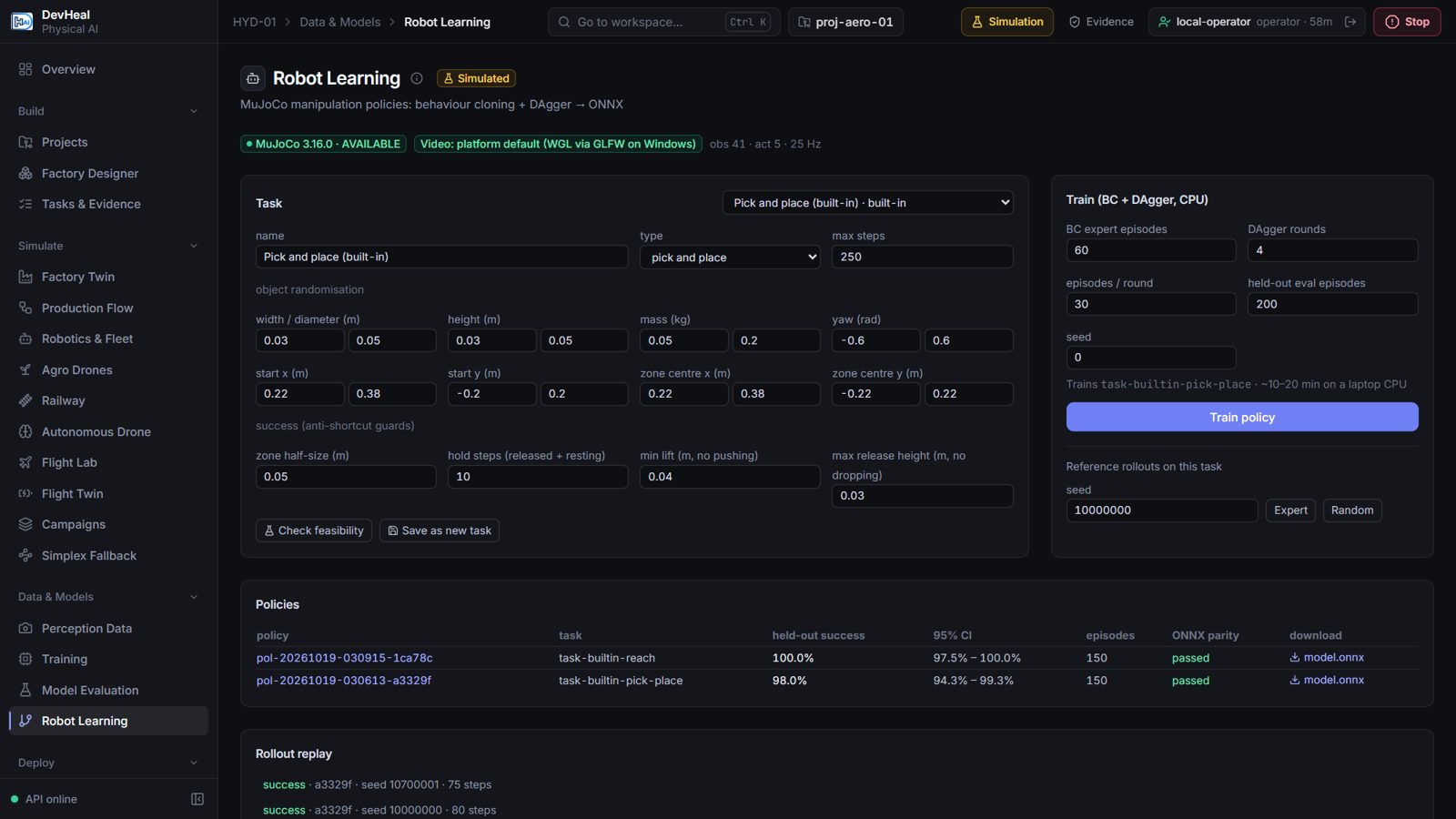Collapse the sidebar panel icon

pos(197,799)
